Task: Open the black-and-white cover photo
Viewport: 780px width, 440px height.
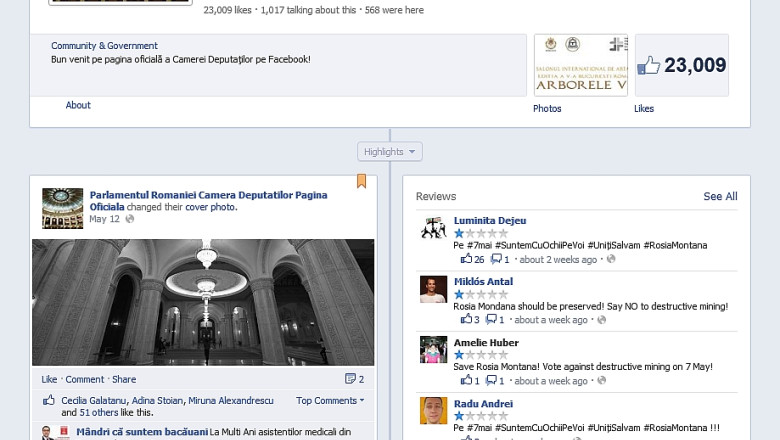Action: (203, 302)
